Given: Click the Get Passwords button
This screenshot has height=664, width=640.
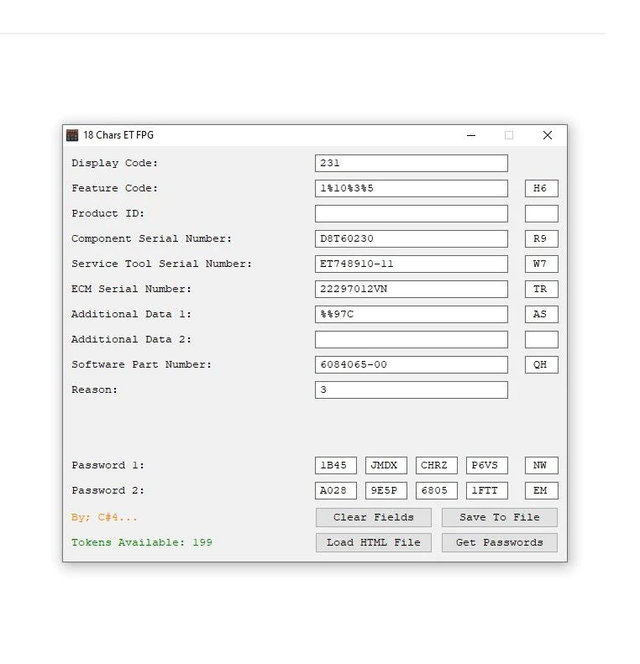Looking at the screenshot, I should coord(499,542).
